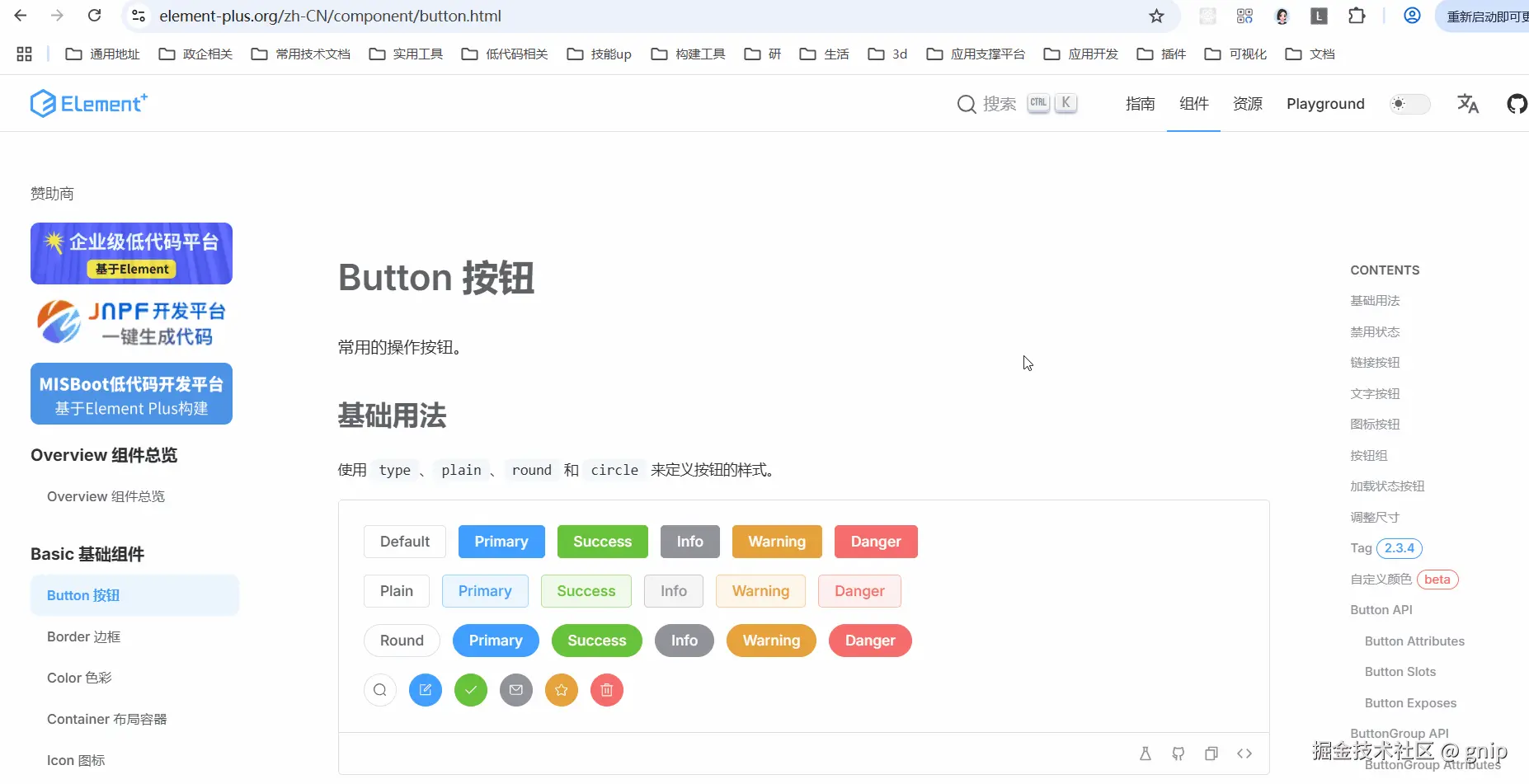Jump to 基础用法 in contents

tap(1375, 301)
